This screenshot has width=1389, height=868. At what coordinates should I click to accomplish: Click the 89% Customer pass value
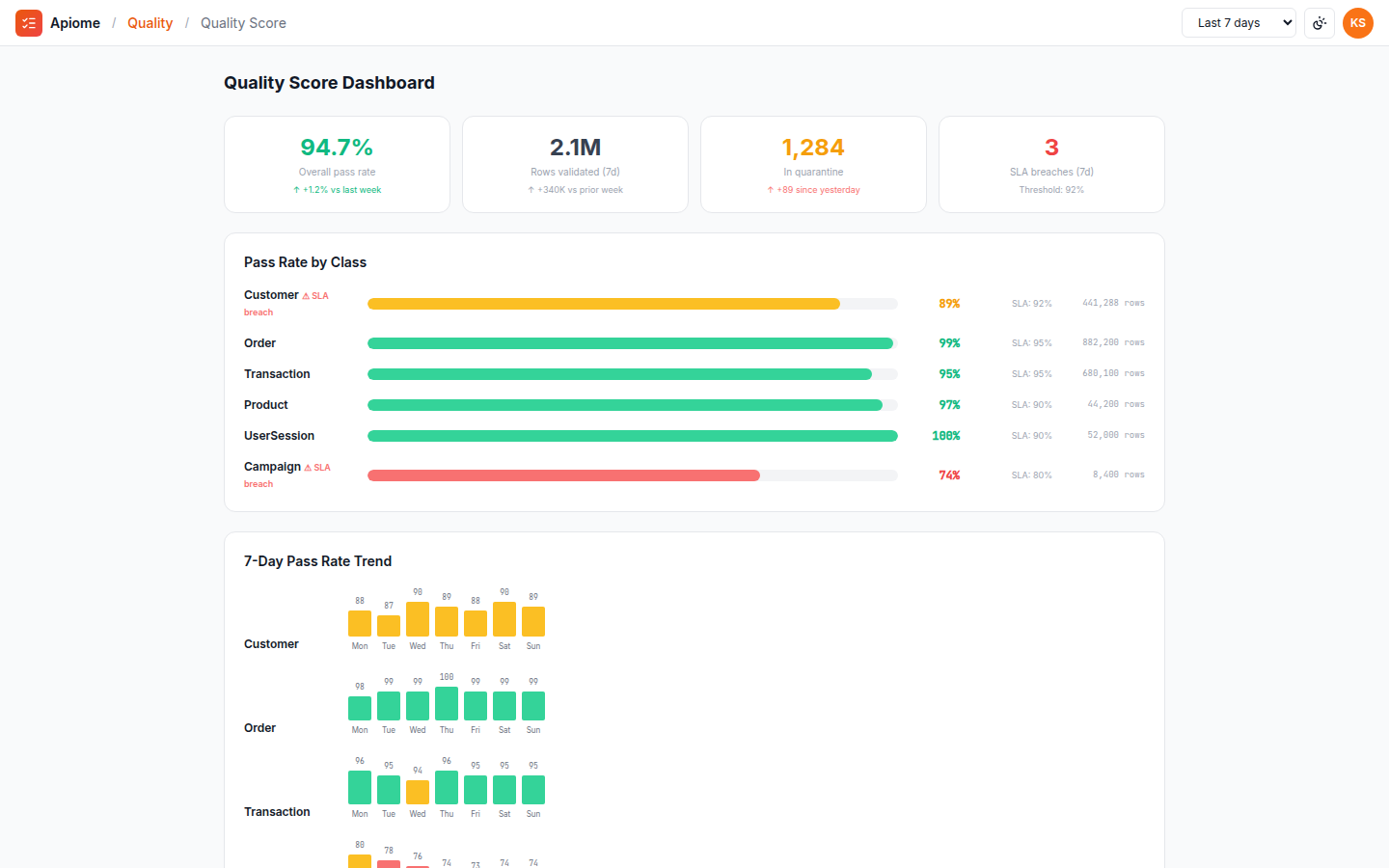pyautogui.click(x=949, y=304)
